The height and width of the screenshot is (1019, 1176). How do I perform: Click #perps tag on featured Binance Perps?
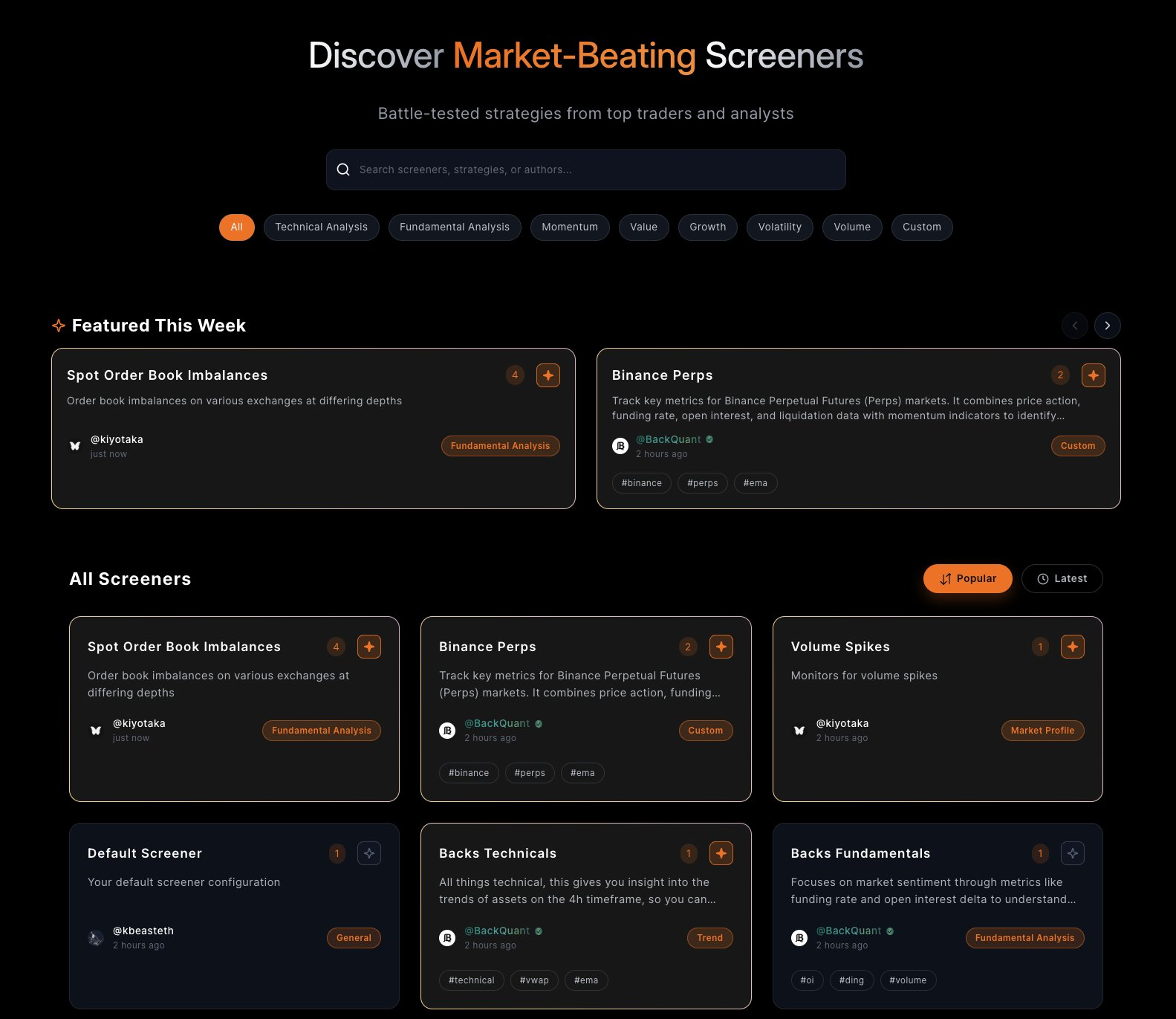click(703, 483)
